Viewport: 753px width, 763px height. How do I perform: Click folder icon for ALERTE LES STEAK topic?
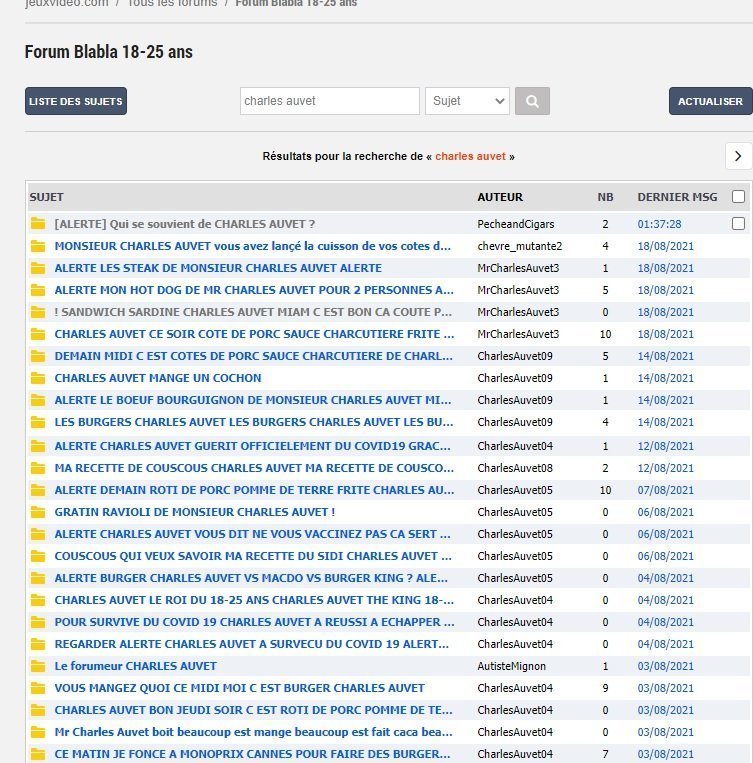pyautogui.click(x=38, y=268)
